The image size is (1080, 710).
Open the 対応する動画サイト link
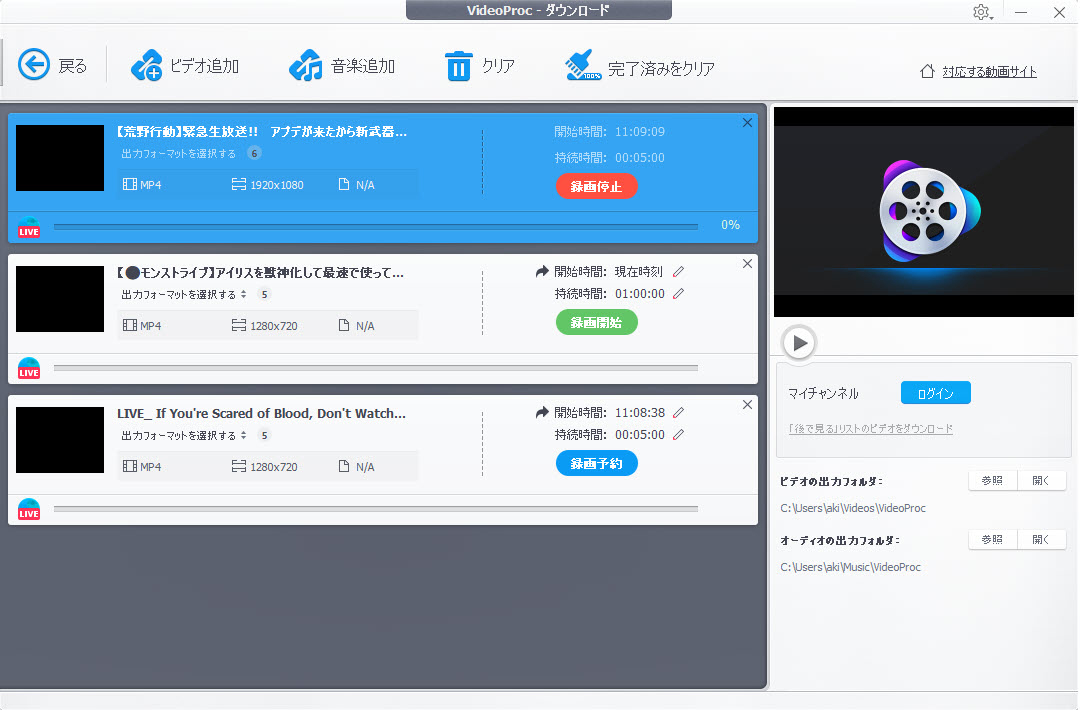pos(989,72)
